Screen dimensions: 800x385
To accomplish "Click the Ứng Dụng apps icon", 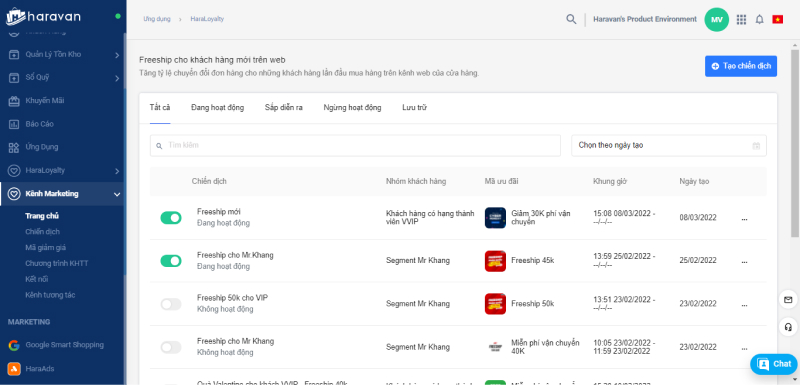I will 14,147.
